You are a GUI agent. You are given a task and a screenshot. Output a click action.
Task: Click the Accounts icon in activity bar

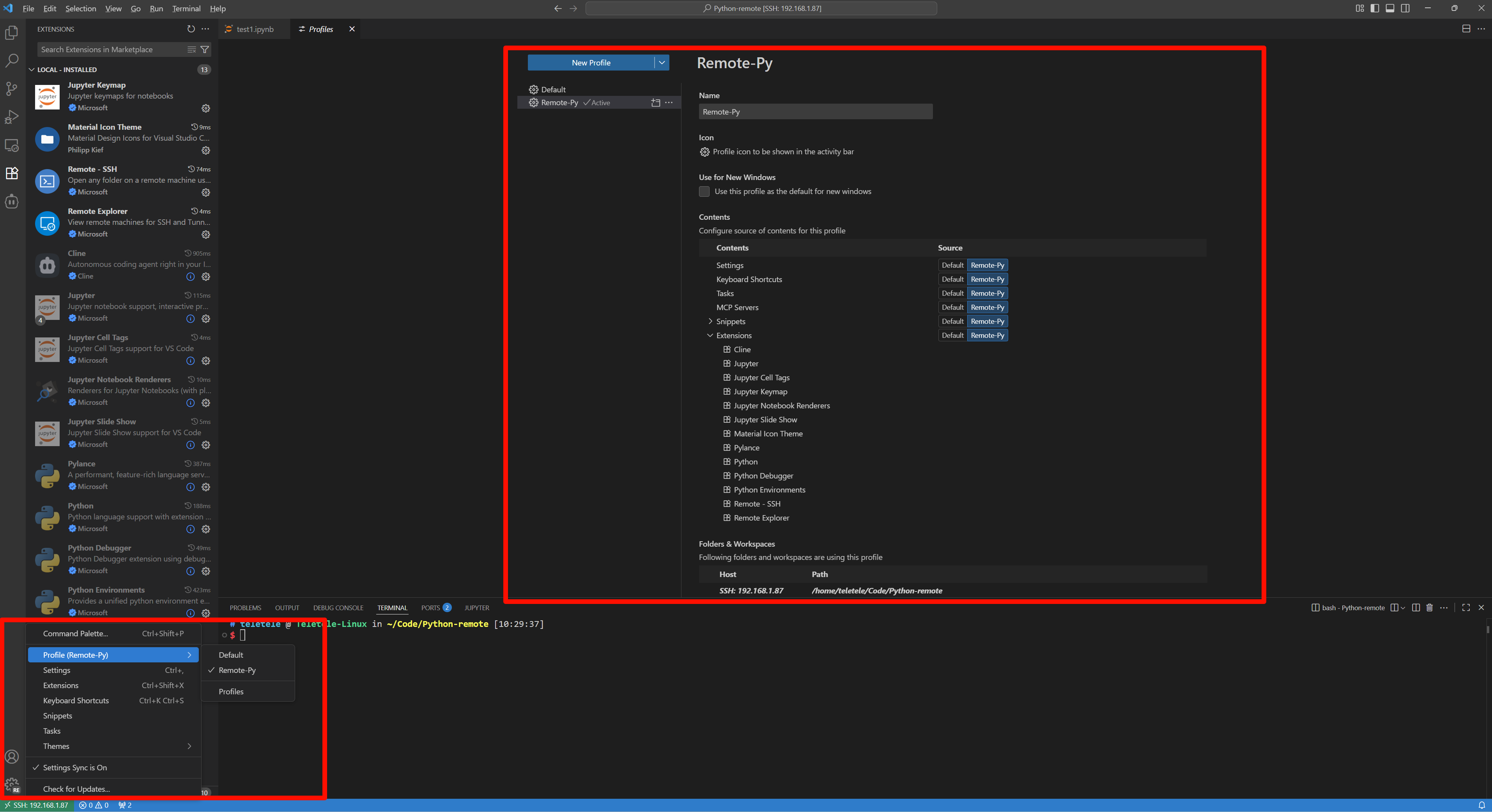12,756
